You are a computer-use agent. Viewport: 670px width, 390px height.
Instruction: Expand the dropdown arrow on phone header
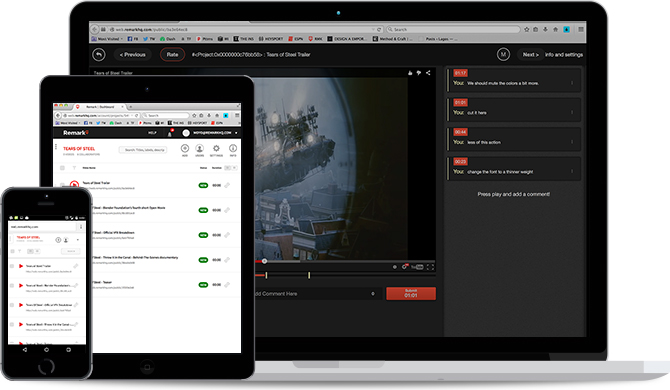78,240
